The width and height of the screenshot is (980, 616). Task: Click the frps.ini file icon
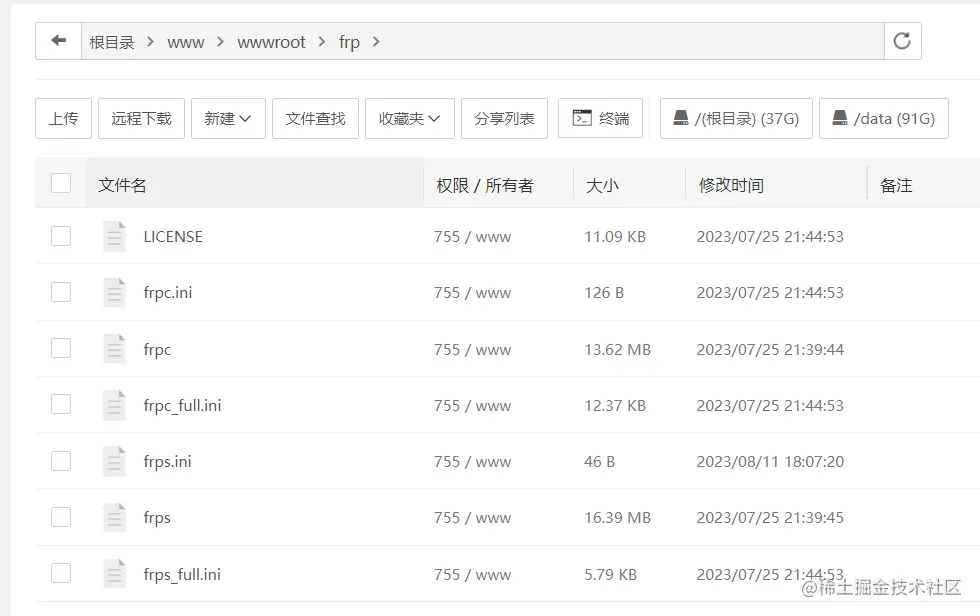pyautogui.click(x=114, y=461)
